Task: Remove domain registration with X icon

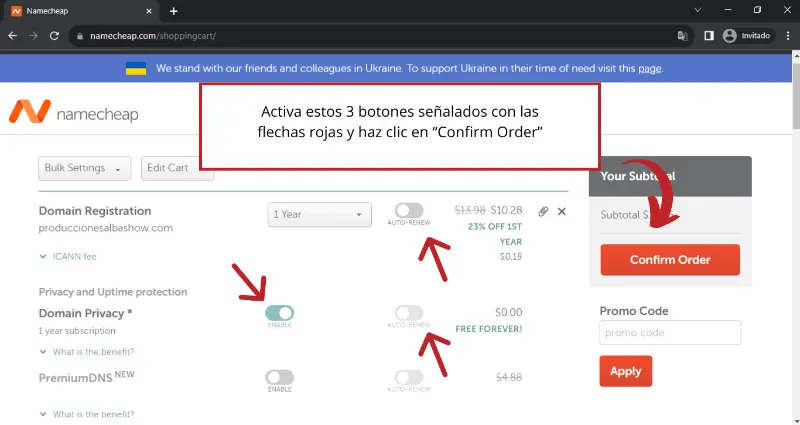Action: point(562,211)
